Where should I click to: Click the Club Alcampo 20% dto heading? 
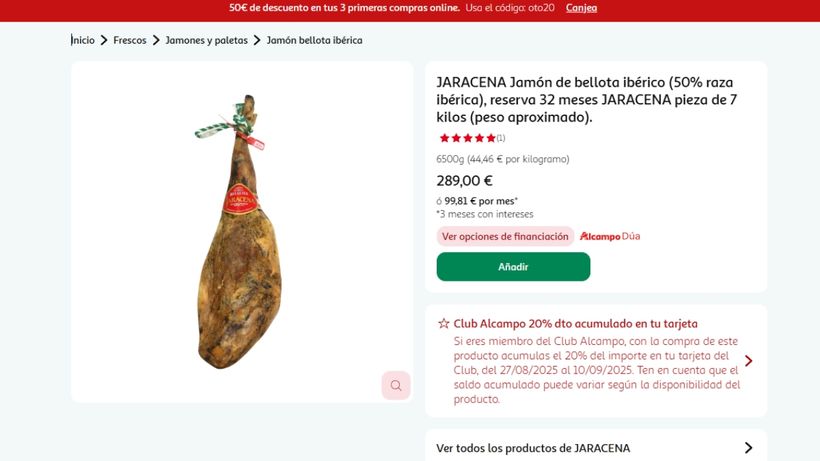tap(575, 324)
